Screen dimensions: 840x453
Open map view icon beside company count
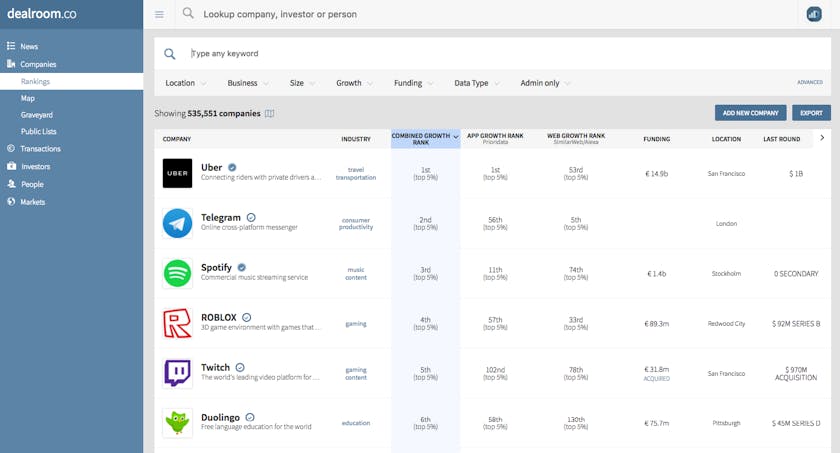click(x=269, y=113)
